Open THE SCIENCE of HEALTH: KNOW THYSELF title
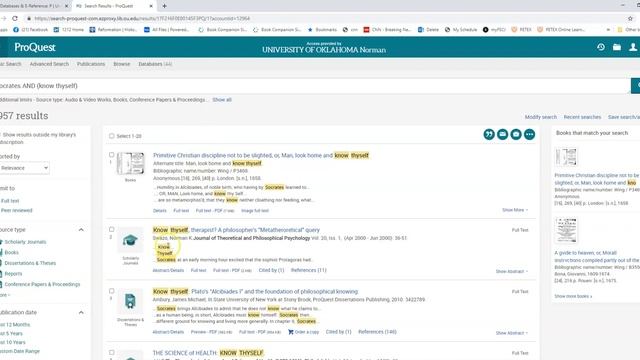The width and height of the screenshot is (640, 360). (208, 353)
